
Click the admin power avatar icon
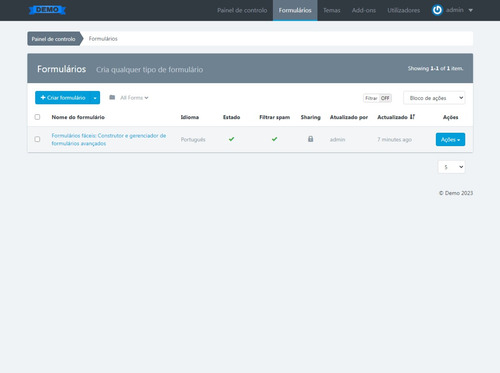(x=437, y=10)
